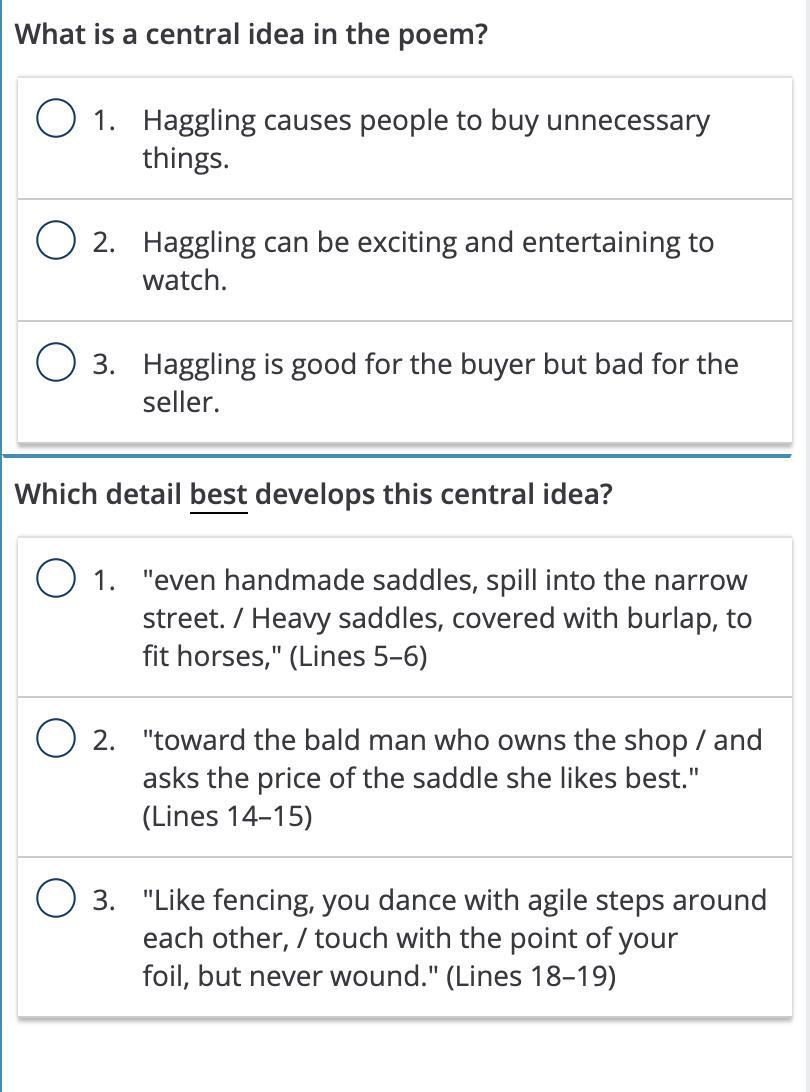This screenshot has width=810, height=1092.
Task: Click the underlined word "best" in second question
Action: point(218,494)
